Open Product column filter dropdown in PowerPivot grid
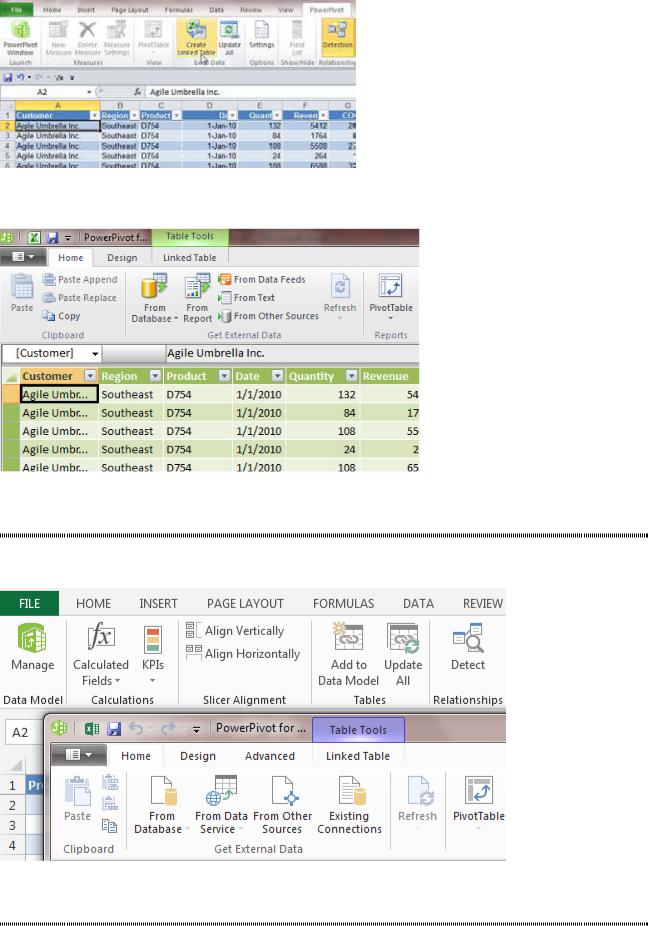The width and height of the screenshot is (648, 926). 224,376
